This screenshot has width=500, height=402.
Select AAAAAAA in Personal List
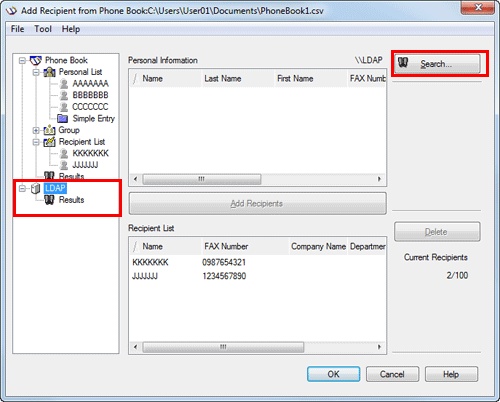point(90,83)
